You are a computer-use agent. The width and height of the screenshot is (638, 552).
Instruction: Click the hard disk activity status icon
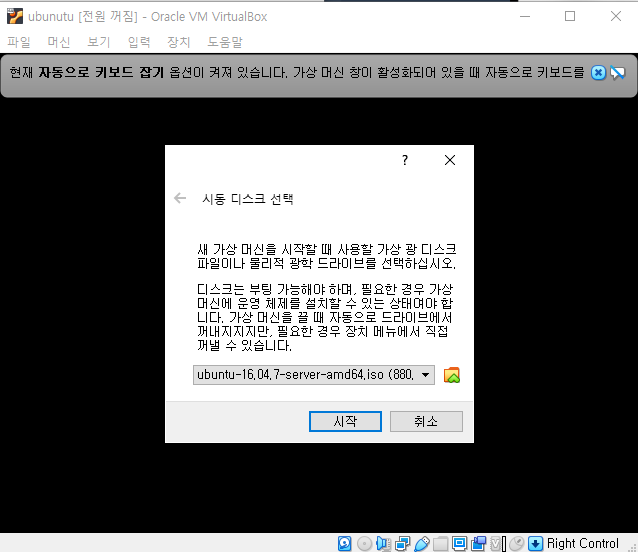(344, 543)
